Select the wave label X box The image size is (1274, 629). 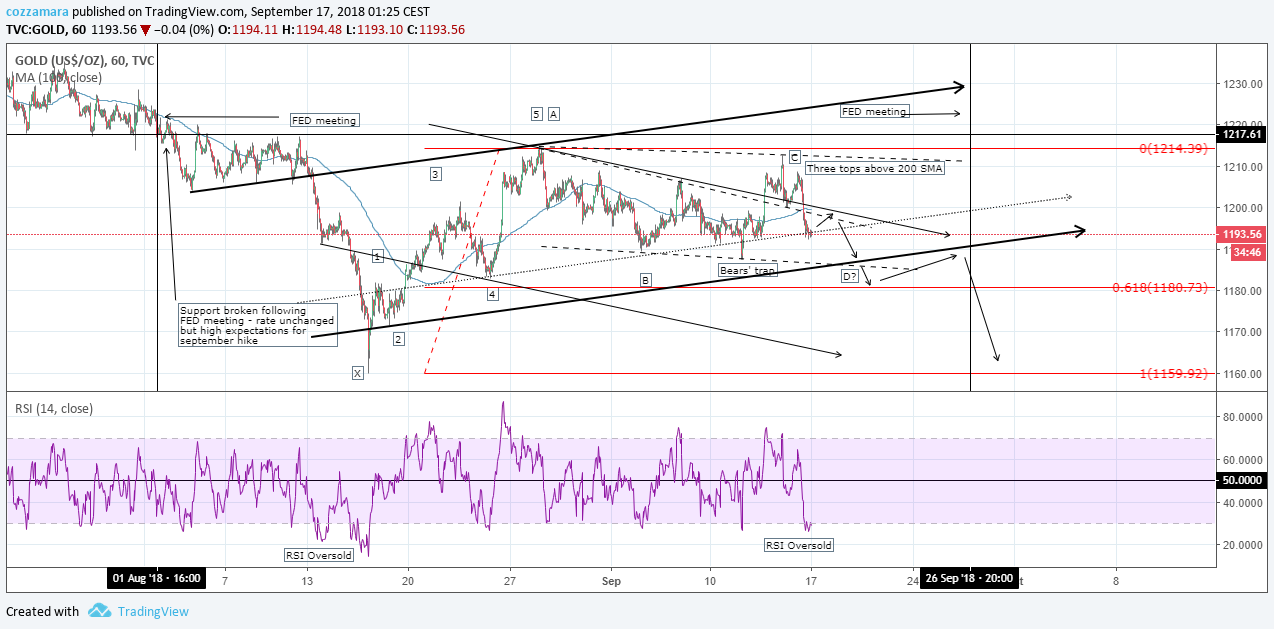(357, 373)
